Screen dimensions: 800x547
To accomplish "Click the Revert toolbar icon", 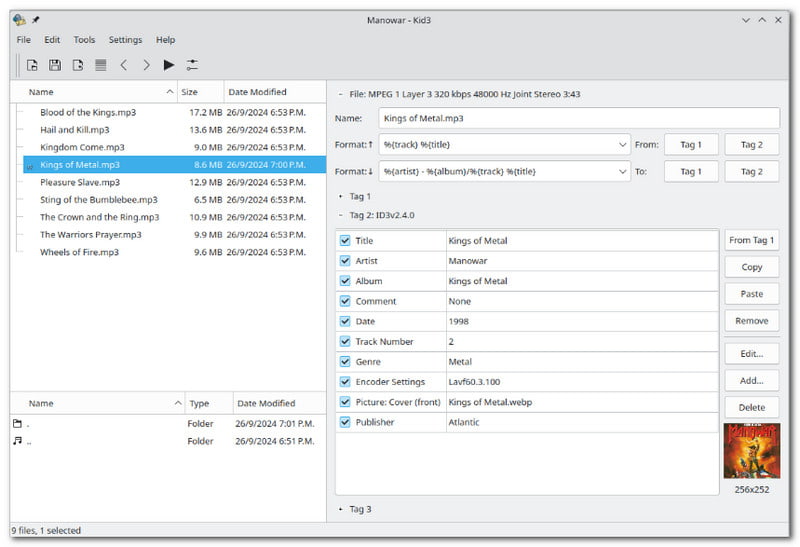I will (78, 65).
